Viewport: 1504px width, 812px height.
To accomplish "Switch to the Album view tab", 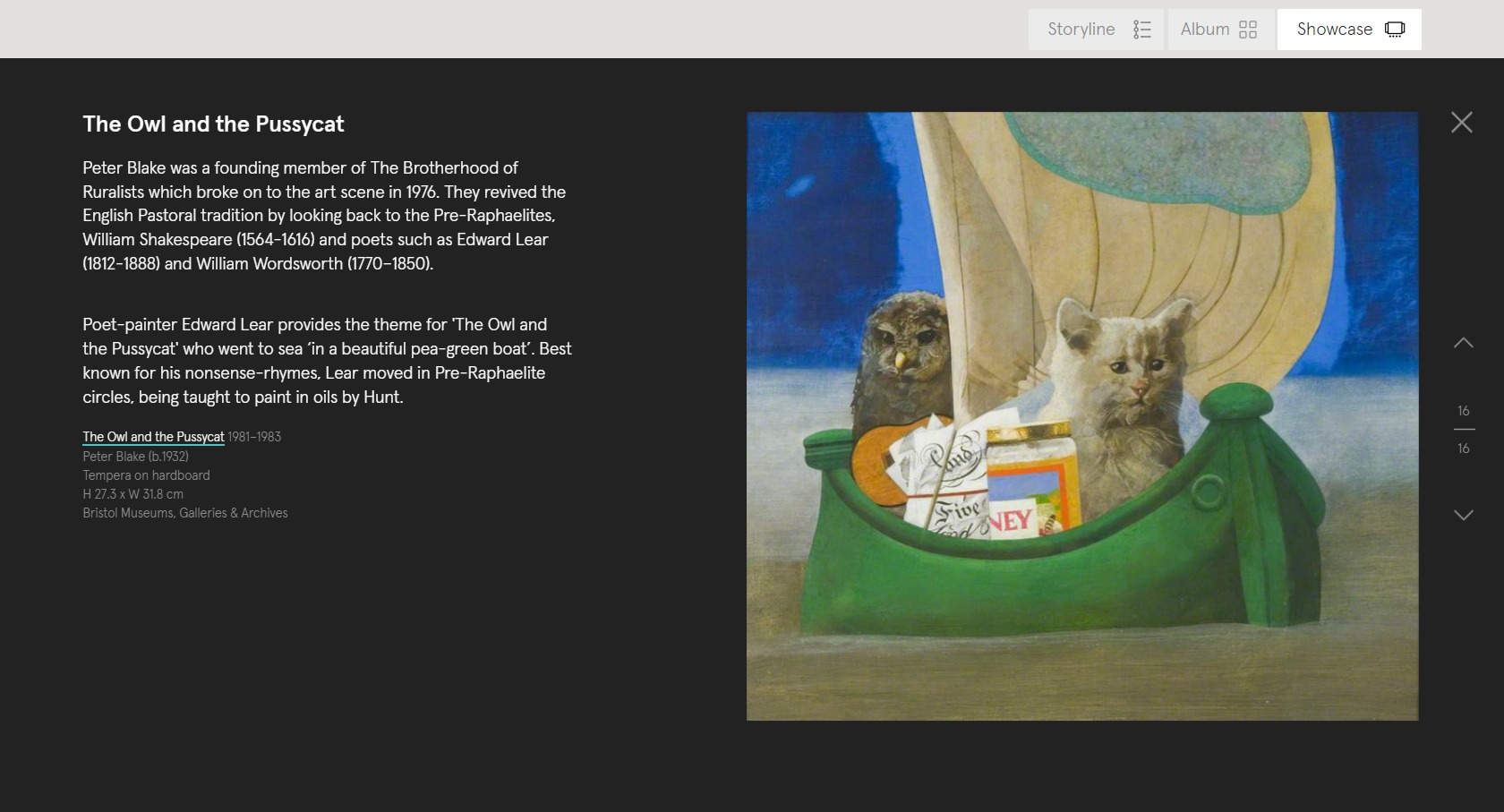I will pyautogui.click(x=1220, y=30).
